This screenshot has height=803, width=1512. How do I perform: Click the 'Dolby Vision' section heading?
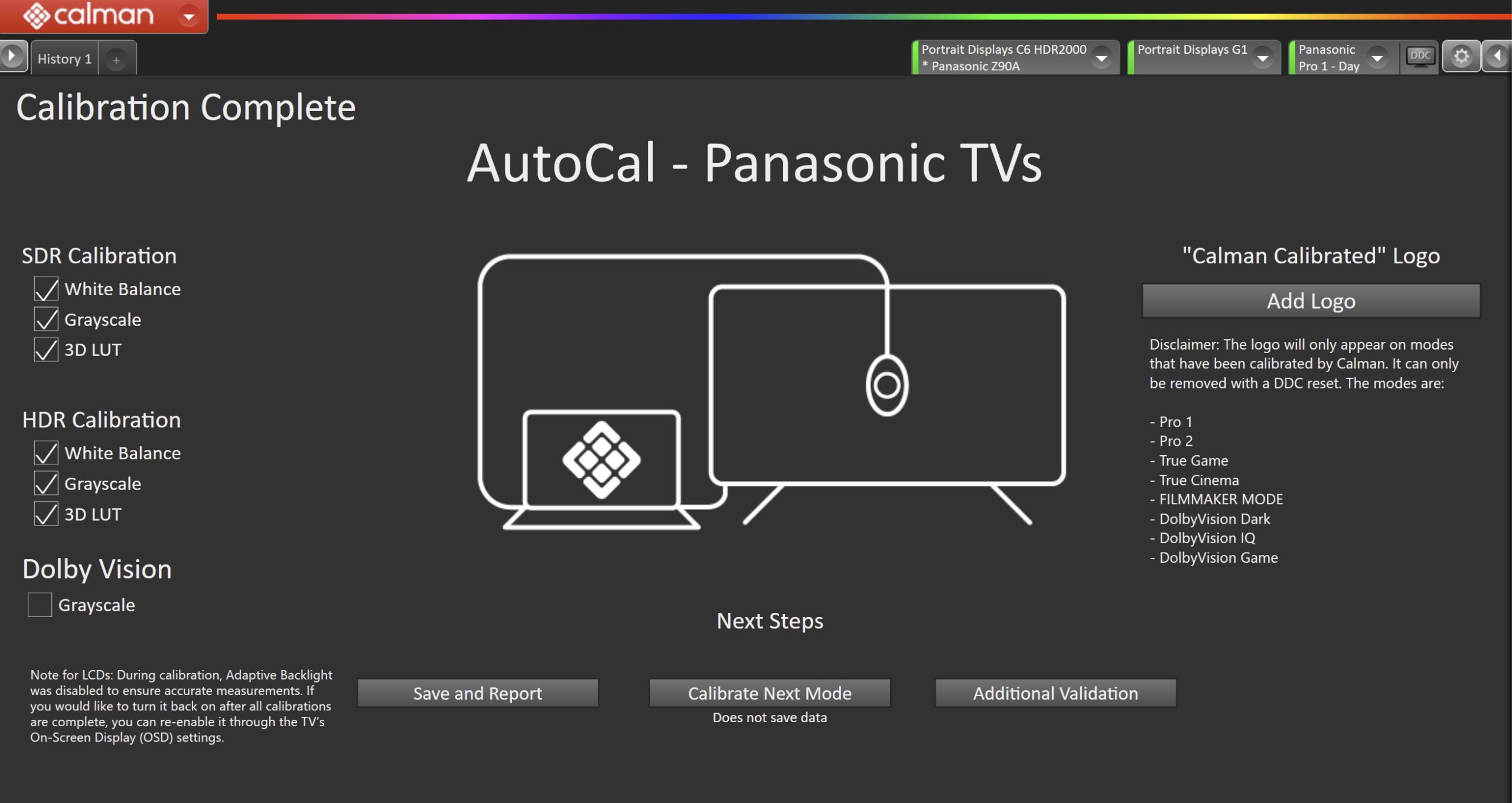[97, 569]
